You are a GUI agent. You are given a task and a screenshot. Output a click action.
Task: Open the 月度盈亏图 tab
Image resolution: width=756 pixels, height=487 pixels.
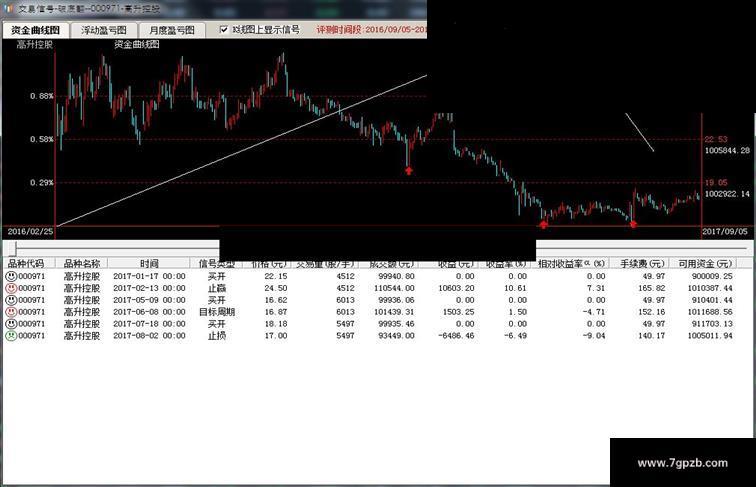[x=172, y=30]
